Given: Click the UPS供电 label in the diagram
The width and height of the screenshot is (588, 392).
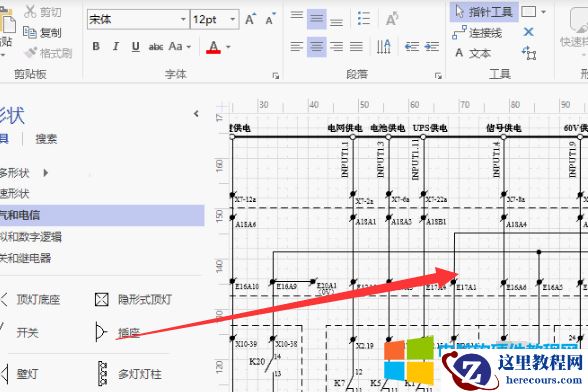Looking at the screenshot, I should [x=430, y=128].
